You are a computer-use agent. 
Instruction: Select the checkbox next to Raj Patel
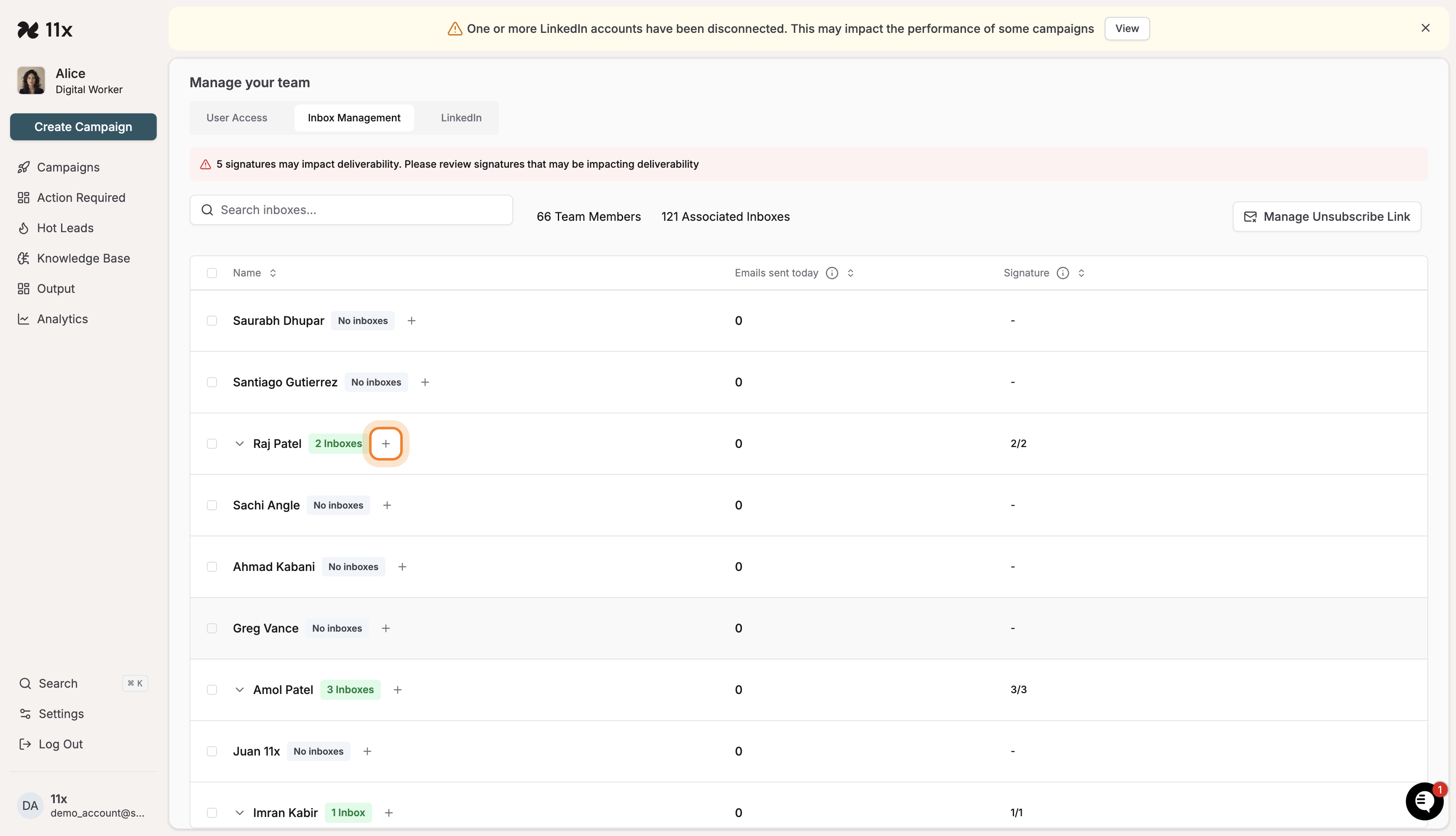212,443
